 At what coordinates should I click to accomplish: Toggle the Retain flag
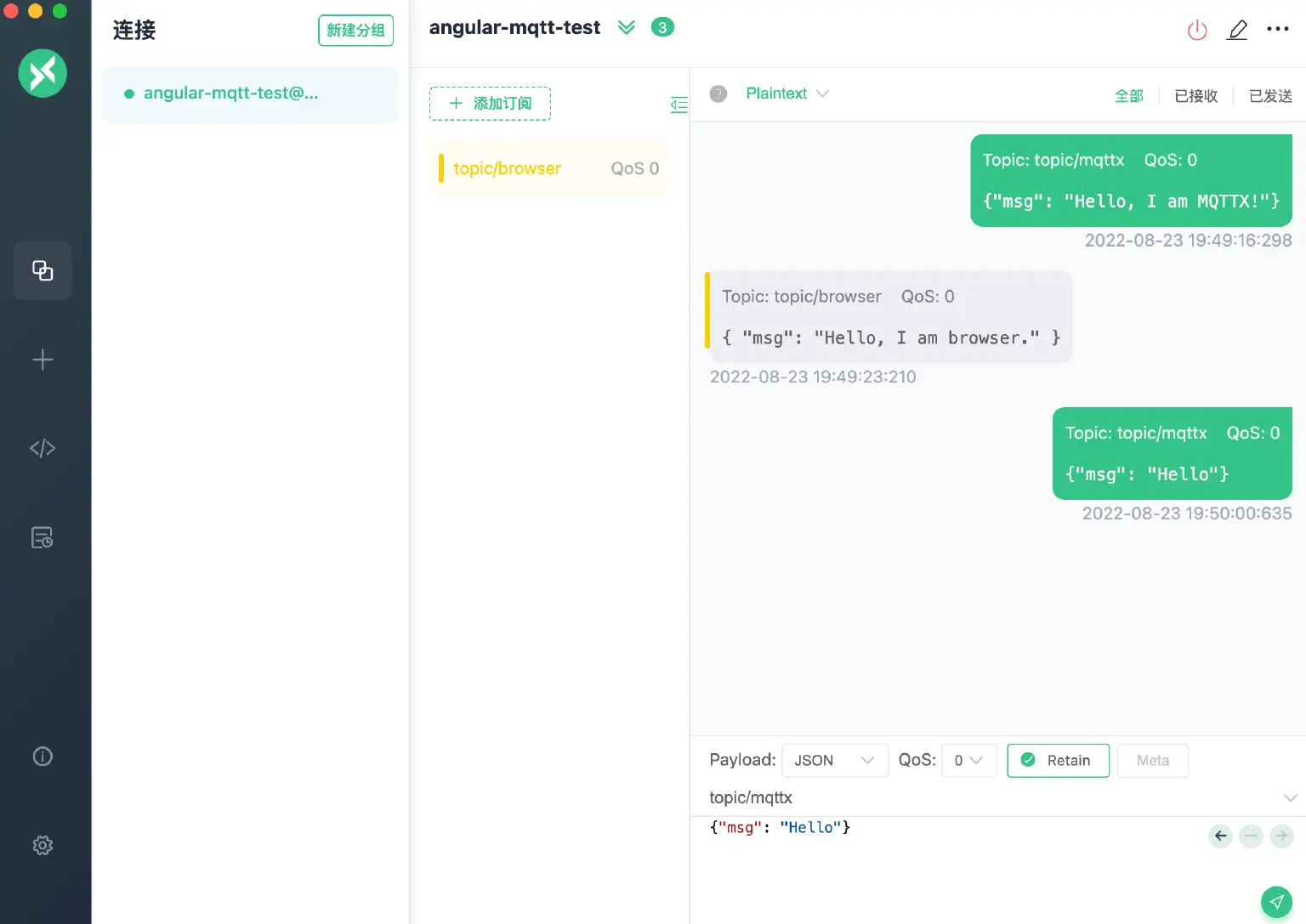1058,760
